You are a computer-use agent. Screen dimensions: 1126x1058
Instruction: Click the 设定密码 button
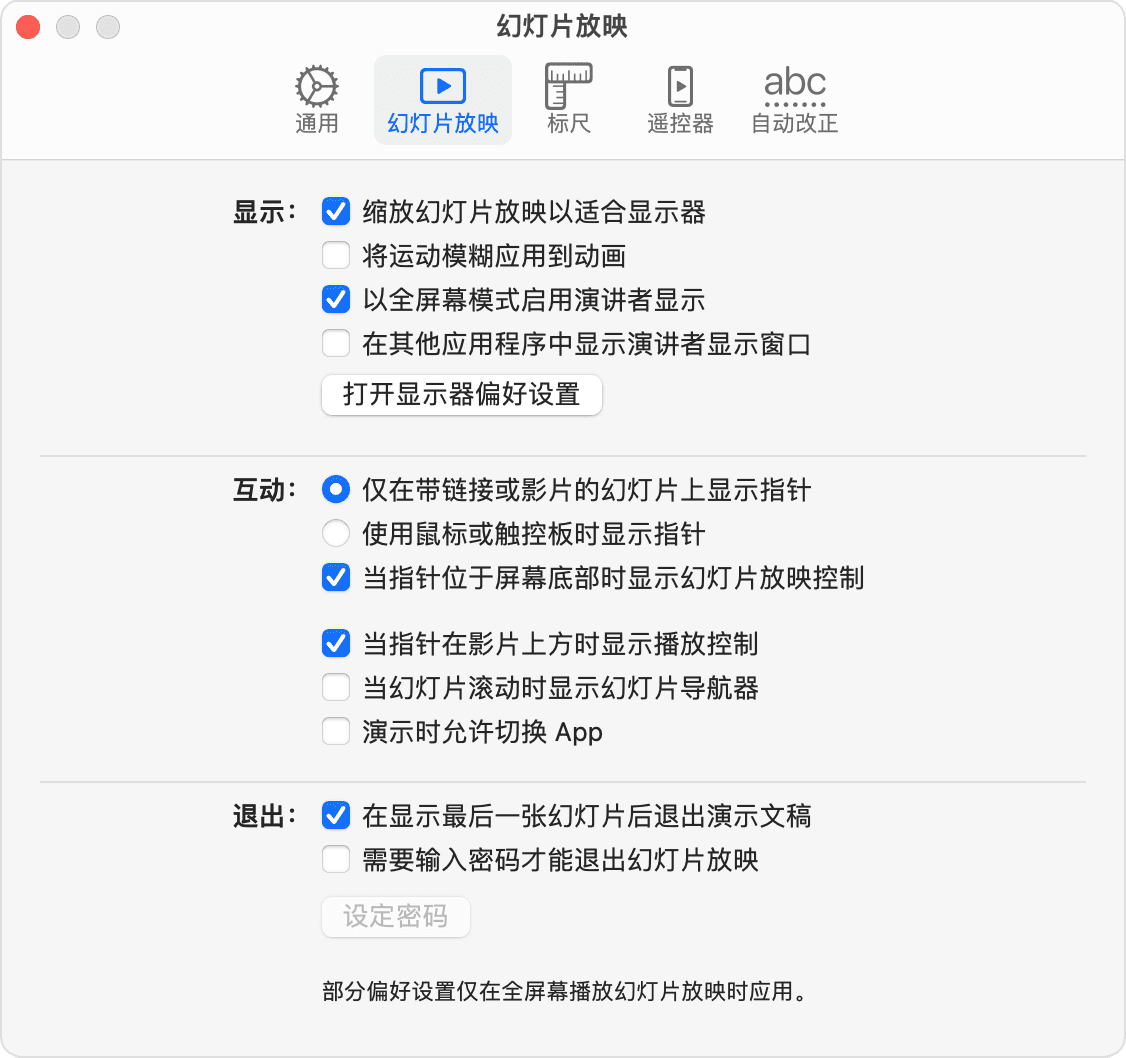coord(396,917)
